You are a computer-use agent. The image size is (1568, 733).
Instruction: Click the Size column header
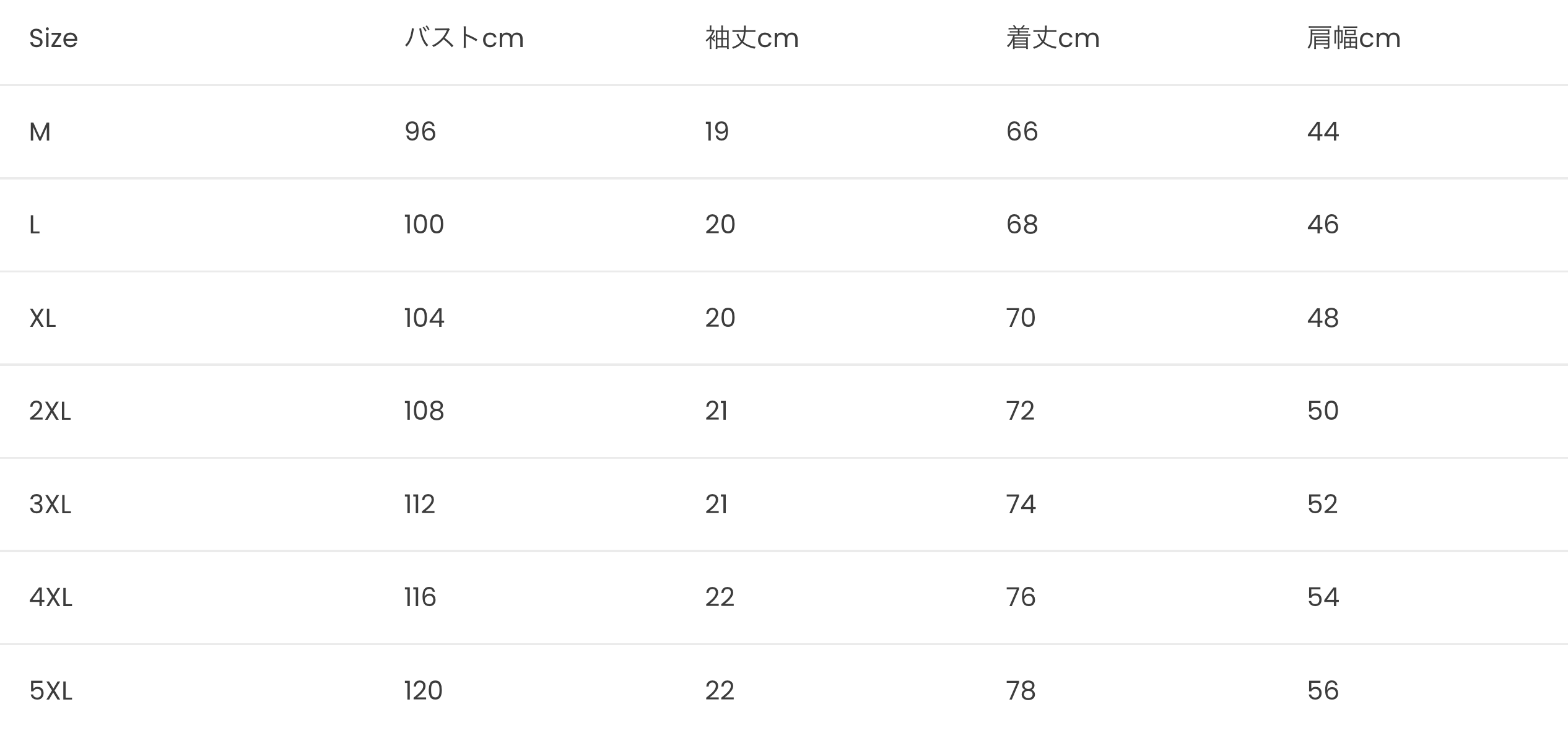(x=53, y=38)
